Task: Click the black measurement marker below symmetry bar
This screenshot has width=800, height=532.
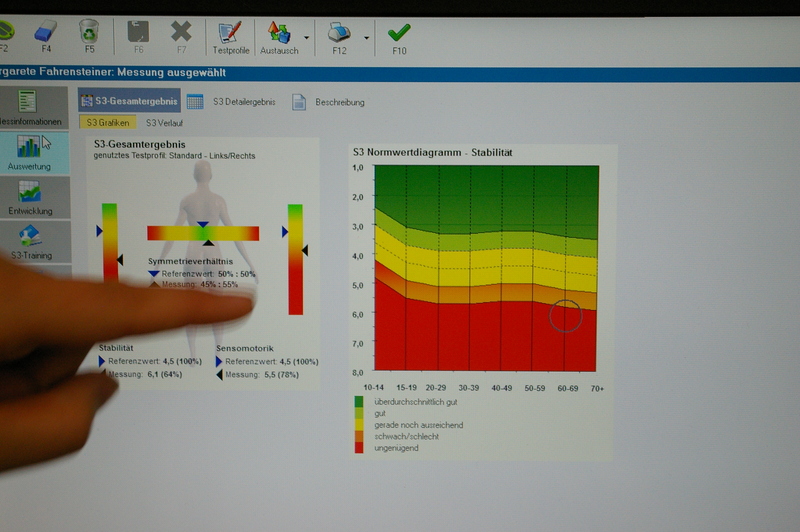Action: click(x=208, y=243)
